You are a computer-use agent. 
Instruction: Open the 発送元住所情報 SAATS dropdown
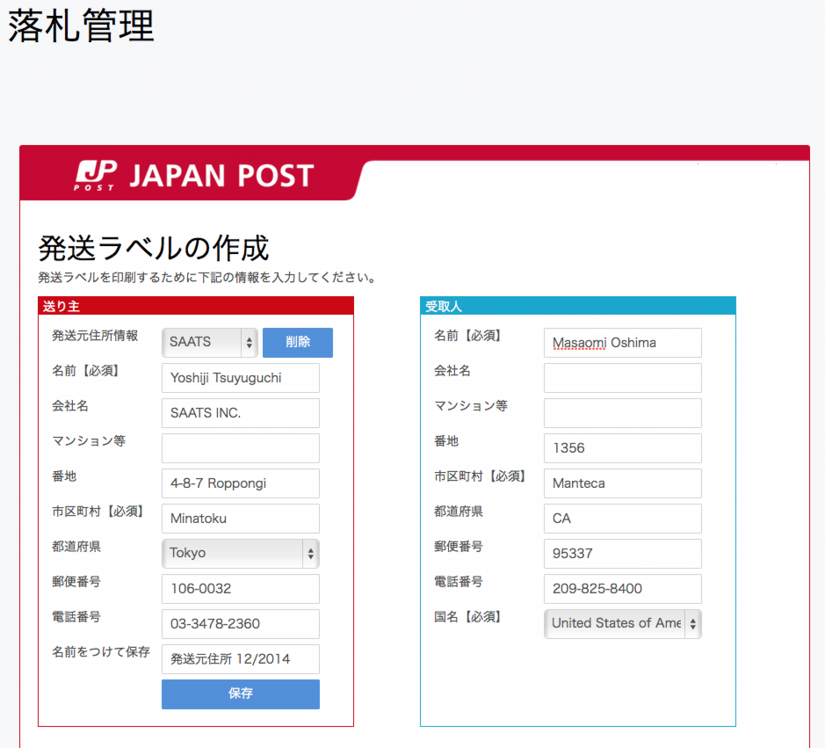210,342
